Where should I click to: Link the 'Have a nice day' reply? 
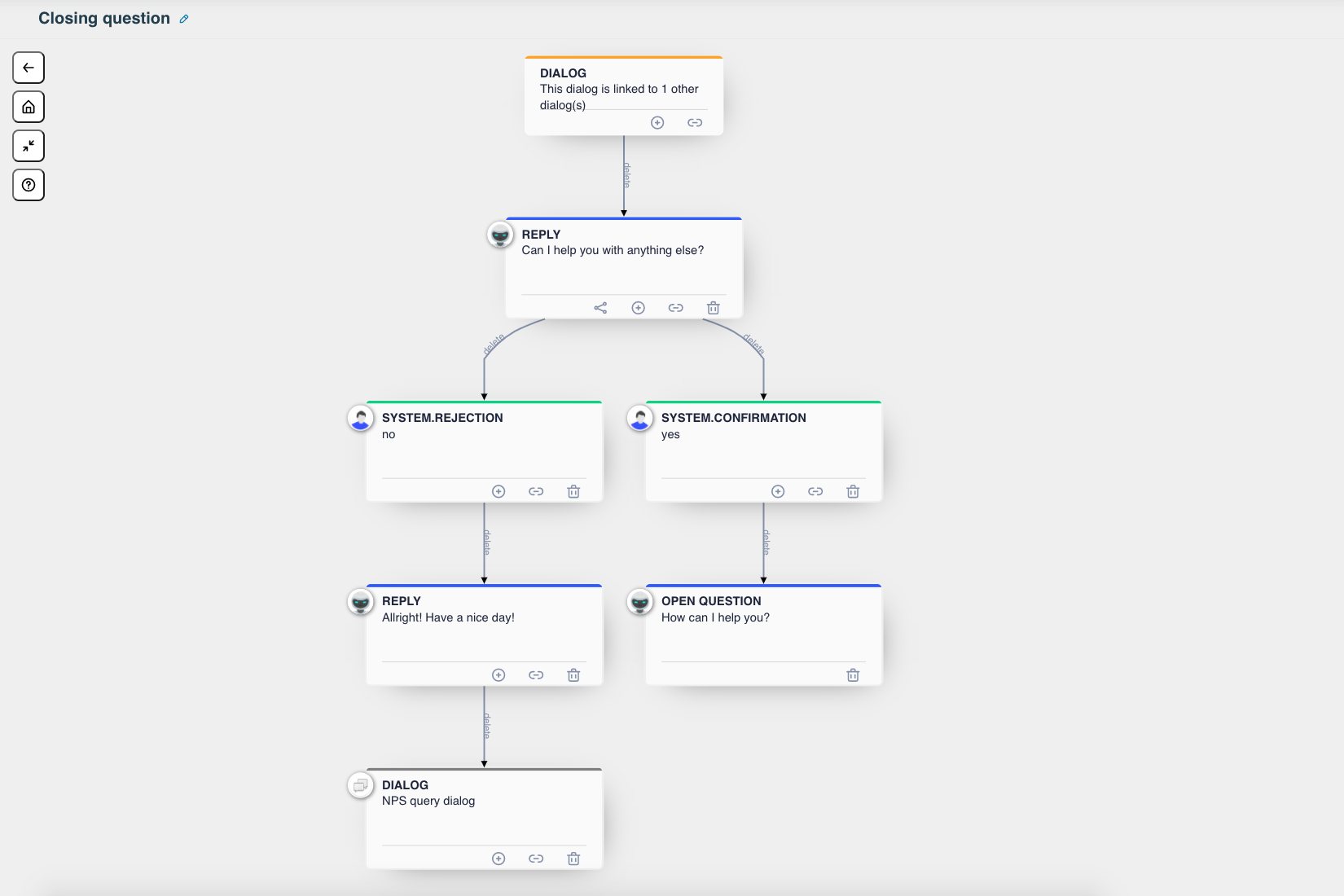536,675
